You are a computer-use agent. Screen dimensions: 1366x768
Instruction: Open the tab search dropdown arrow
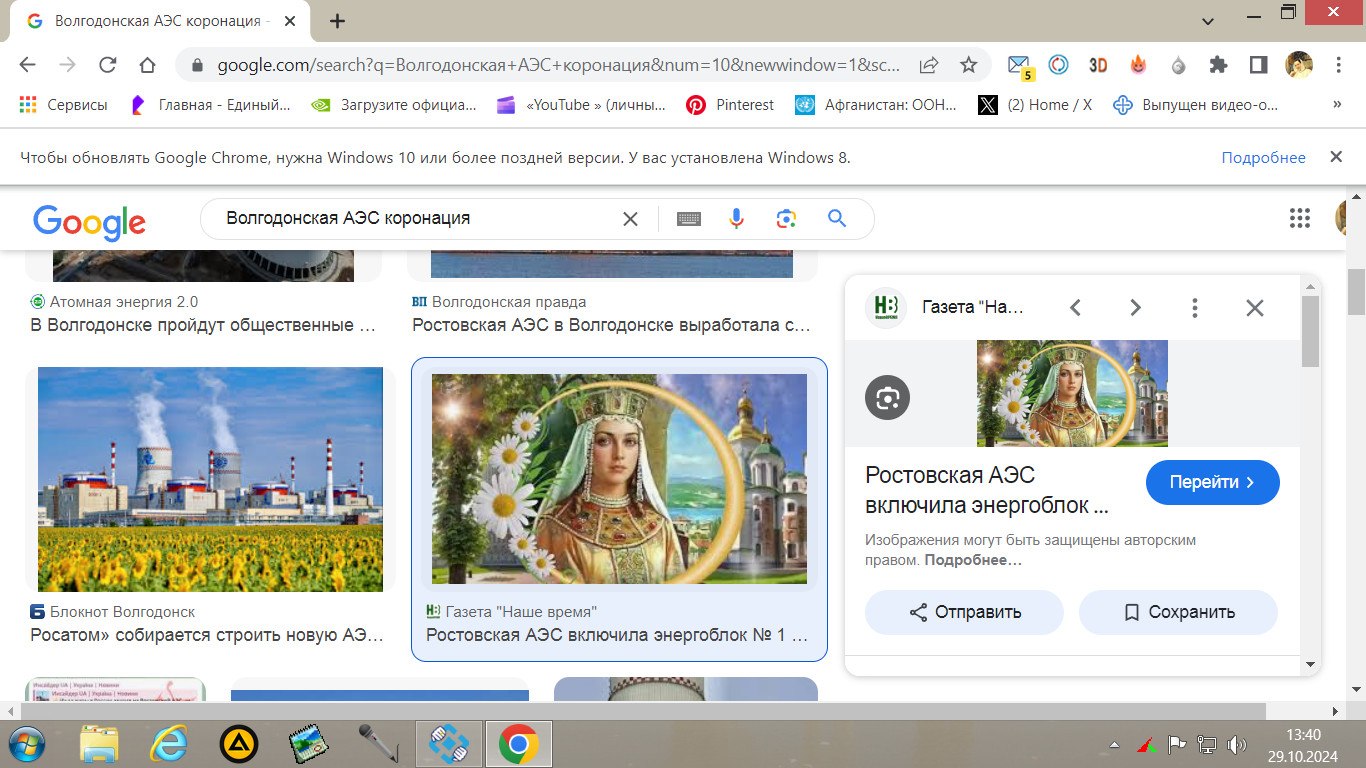click(x=1208, y=21)
